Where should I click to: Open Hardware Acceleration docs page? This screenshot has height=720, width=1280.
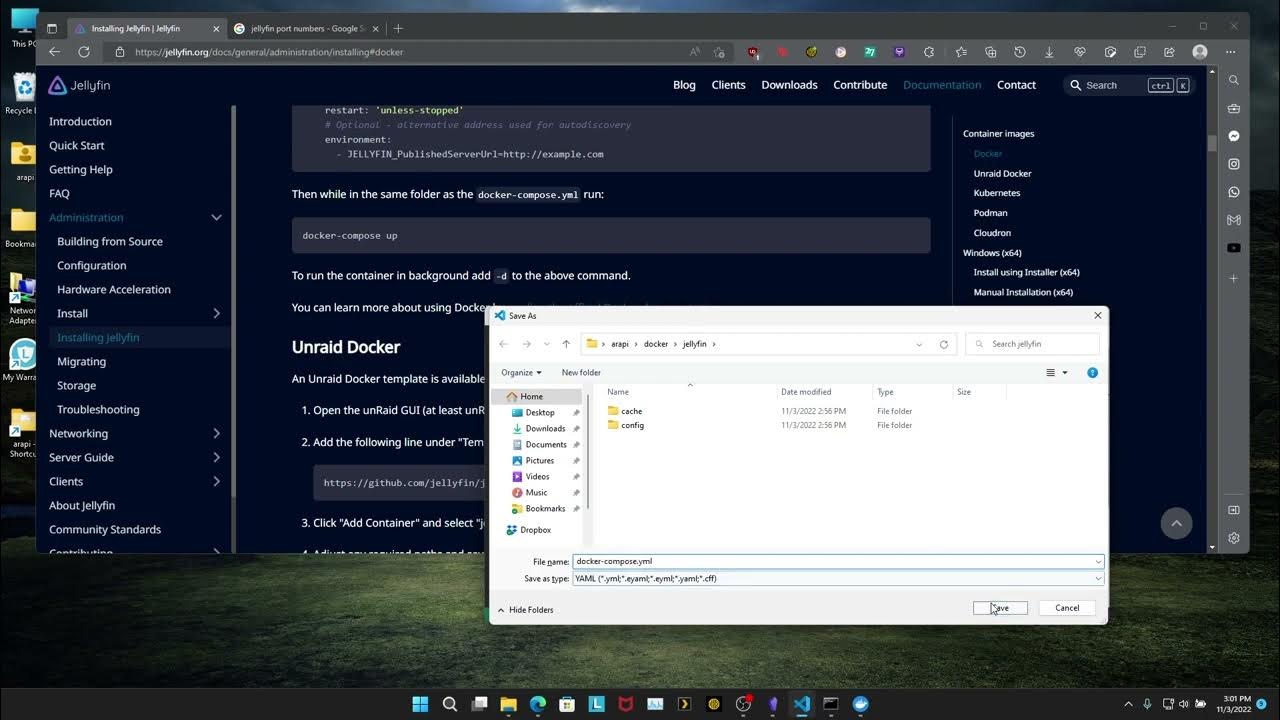(114, 289)
